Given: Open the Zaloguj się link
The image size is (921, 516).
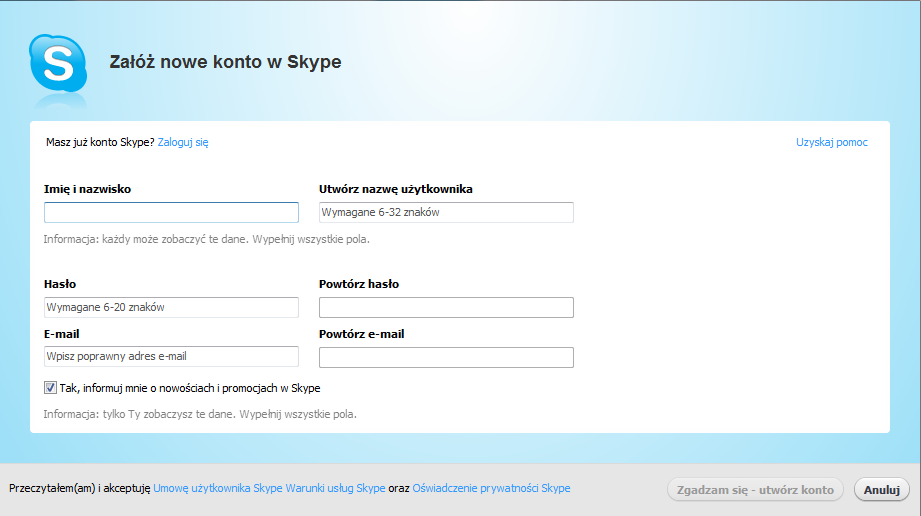Looking at the screenshot, I should pos(183,142).
